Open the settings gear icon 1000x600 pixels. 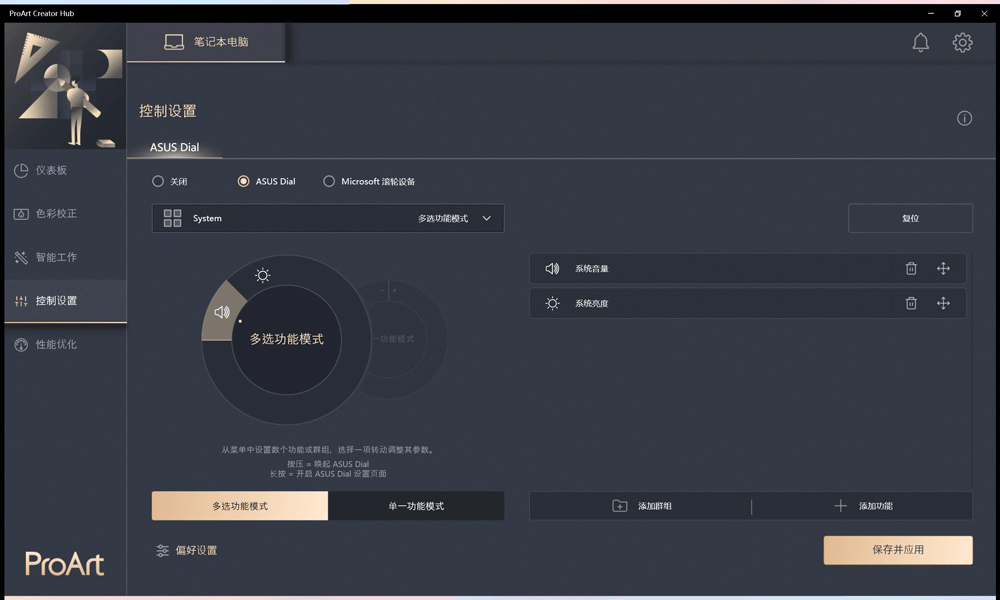point(962,43)
